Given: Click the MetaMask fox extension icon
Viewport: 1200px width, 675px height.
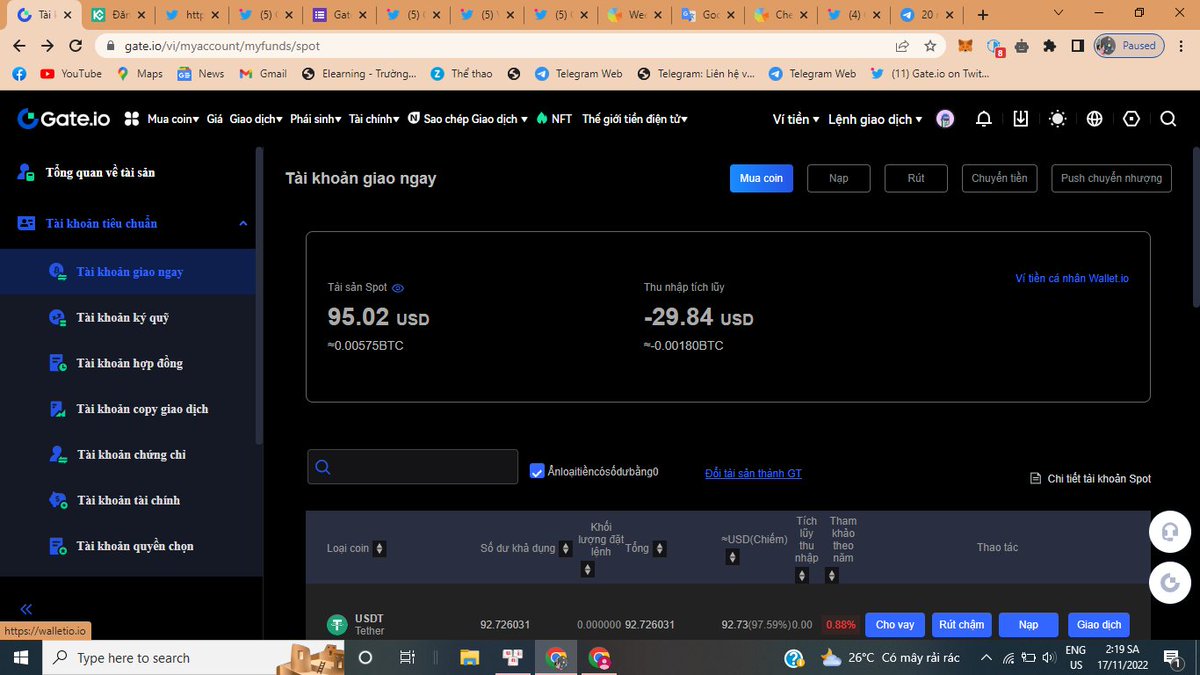Looking at the screenshot, I should (965, 46).
